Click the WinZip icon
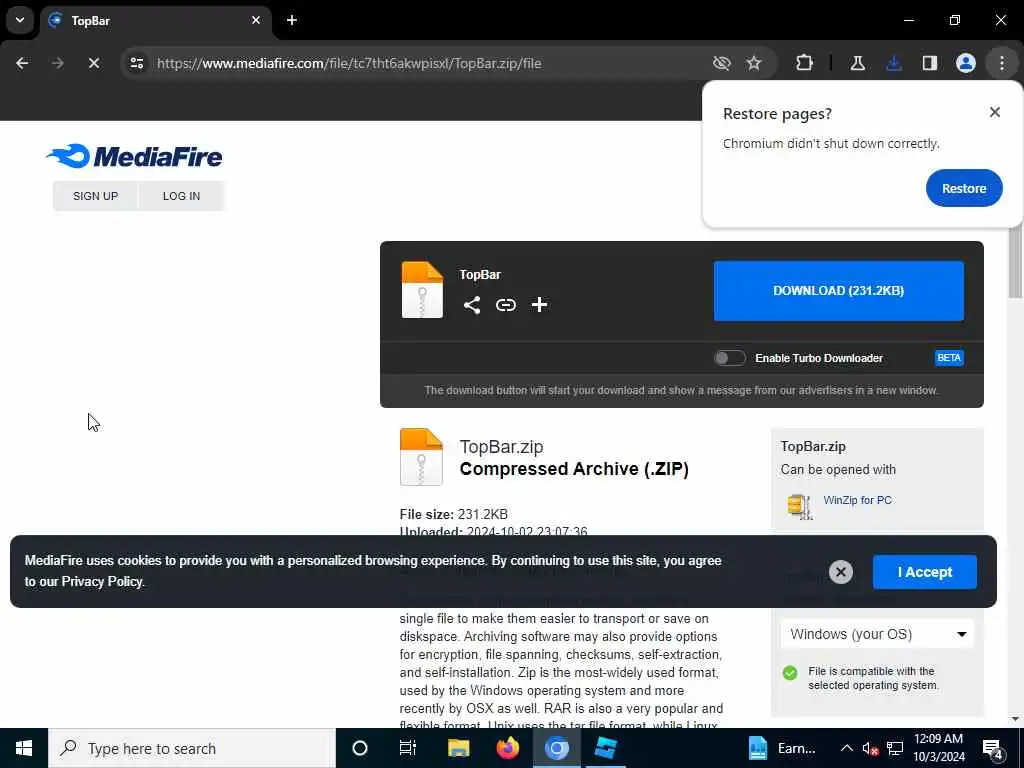The image size is (1024, 768). tap(800, 505)
